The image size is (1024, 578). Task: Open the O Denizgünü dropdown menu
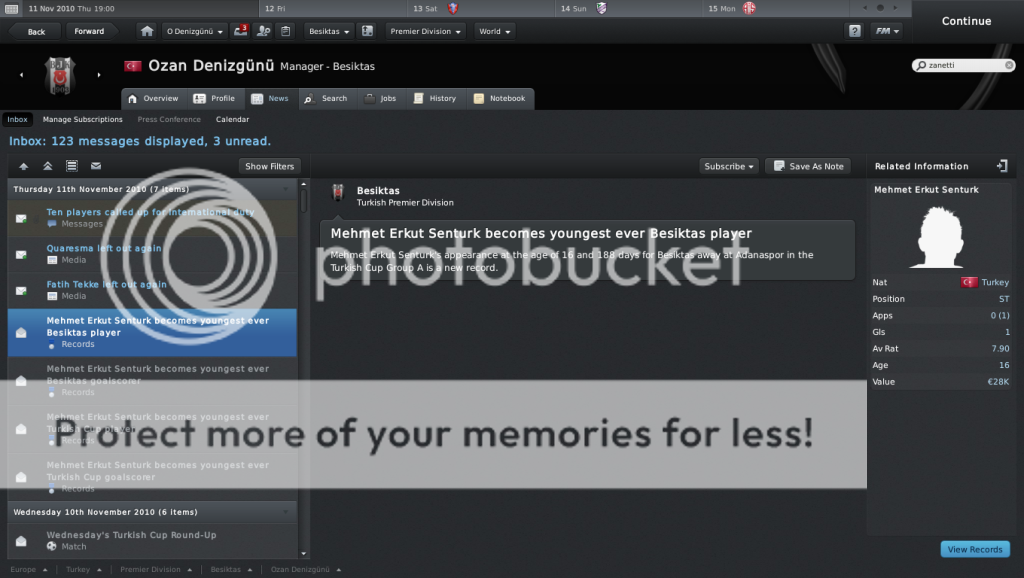(195, 31)
